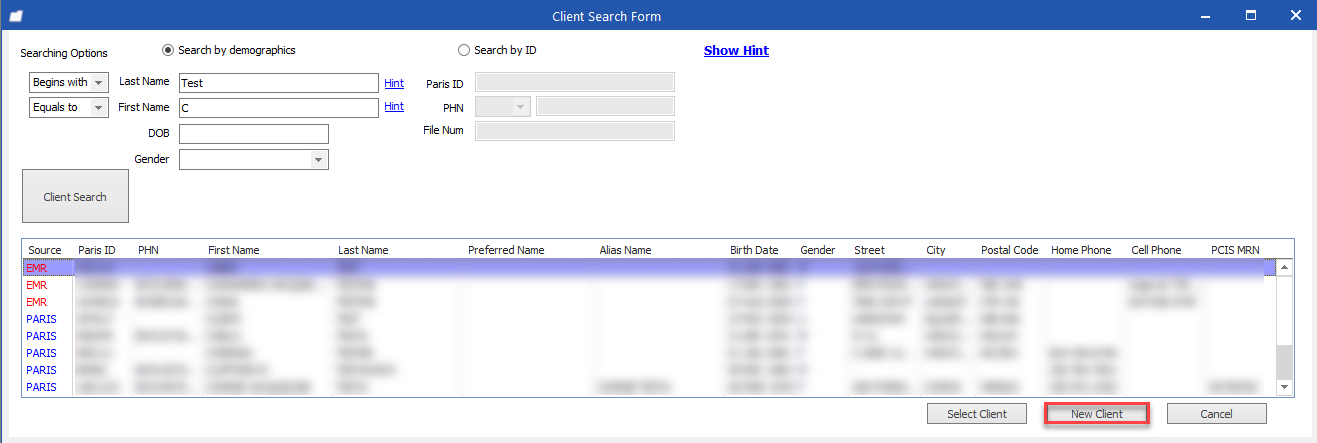This screenshot has height=443, width=1317.
Task: Click the app icon in title bar
Action: pos(15,16)
